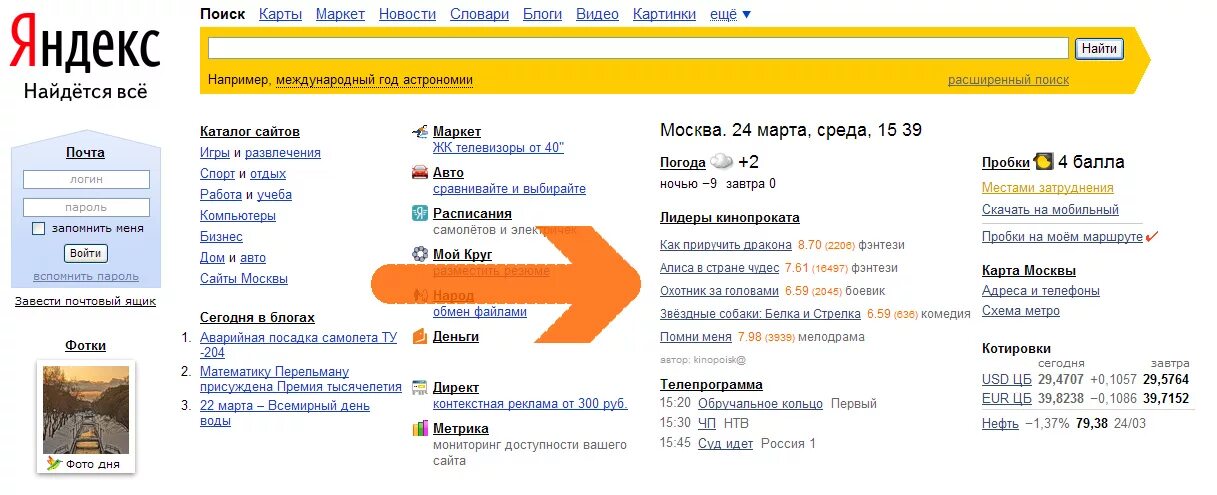This screenshot has height=495, width=1217.
Task: Click the Найти search button
Action: pos(1099,48)
